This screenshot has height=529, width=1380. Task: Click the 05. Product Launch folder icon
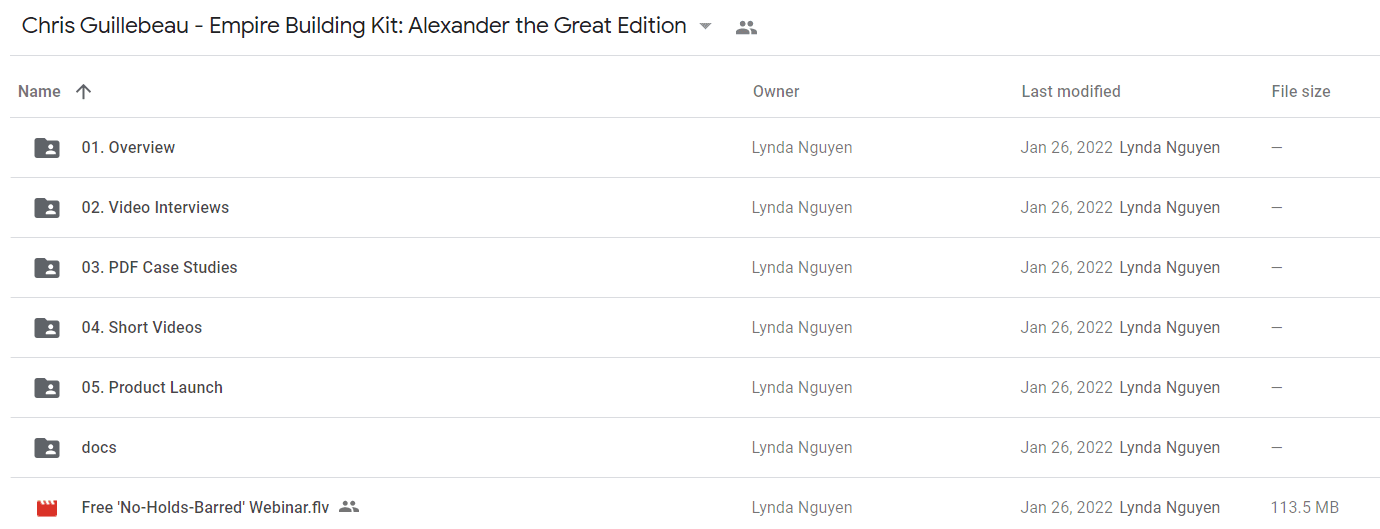coord(47,388)
